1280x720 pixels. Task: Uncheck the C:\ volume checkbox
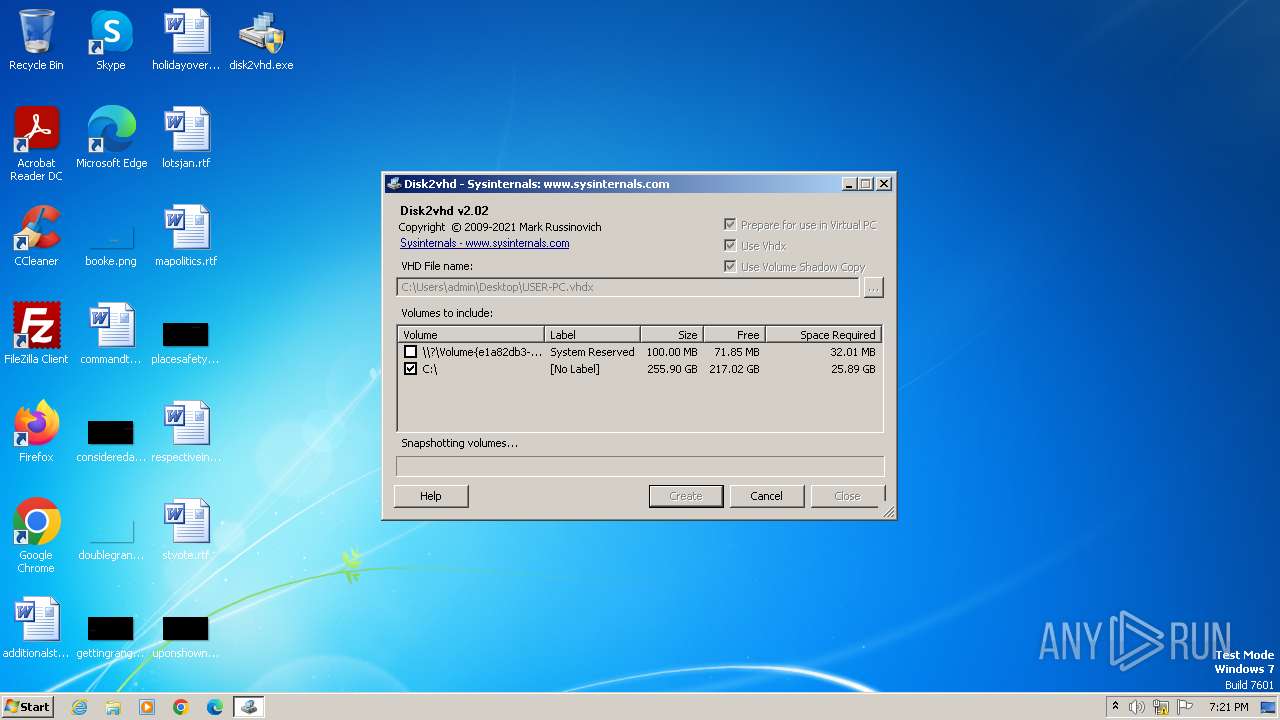410,369
